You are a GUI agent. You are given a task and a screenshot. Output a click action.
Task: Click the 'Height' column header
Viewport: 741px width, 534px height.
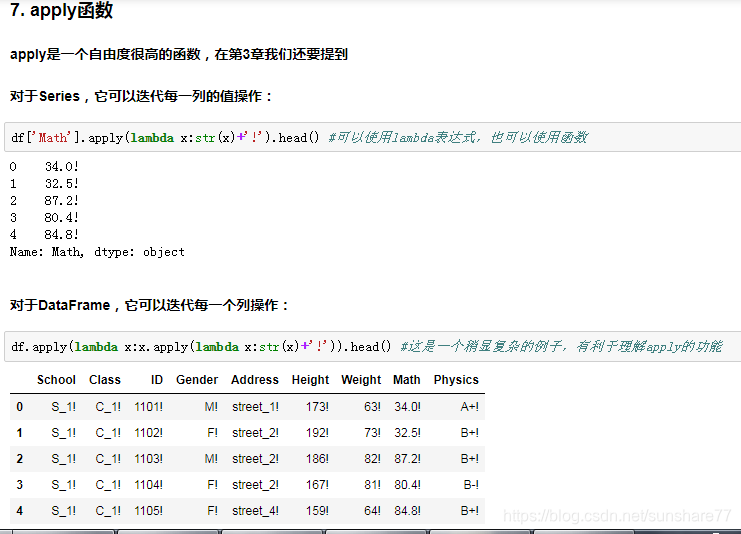(x=310, y=380)
